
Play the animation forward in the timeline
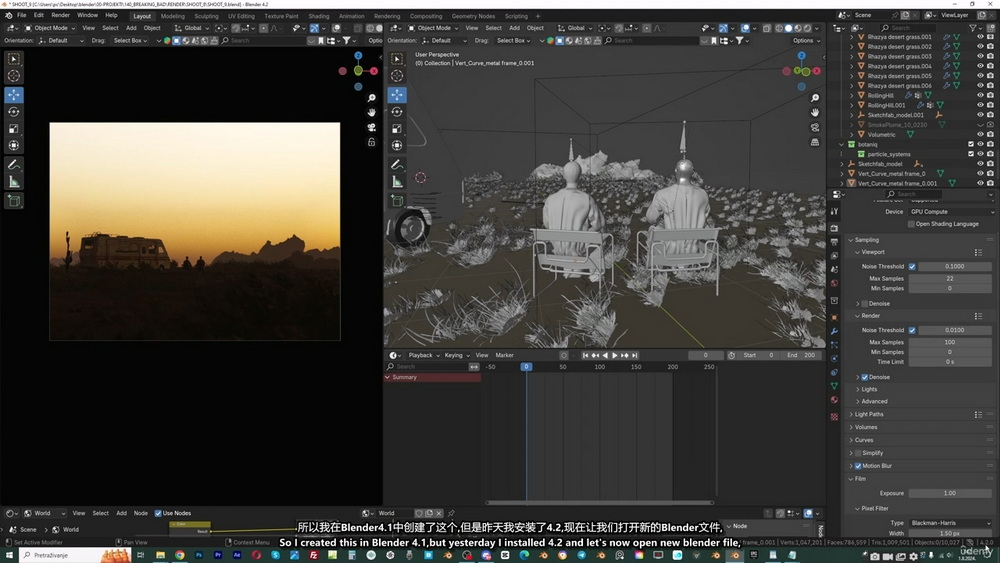click(x=615, y=355)
